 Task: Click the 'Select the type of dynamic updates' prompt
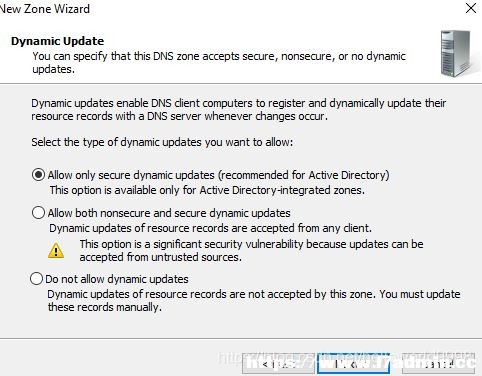coord(162,142)
